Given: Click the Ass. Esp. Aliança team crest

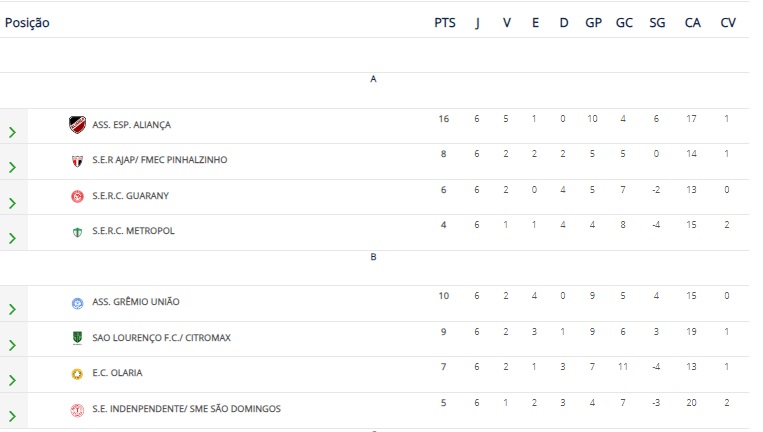Looking at the screenshot, I should pyautogui.click(x=77, y=125).
